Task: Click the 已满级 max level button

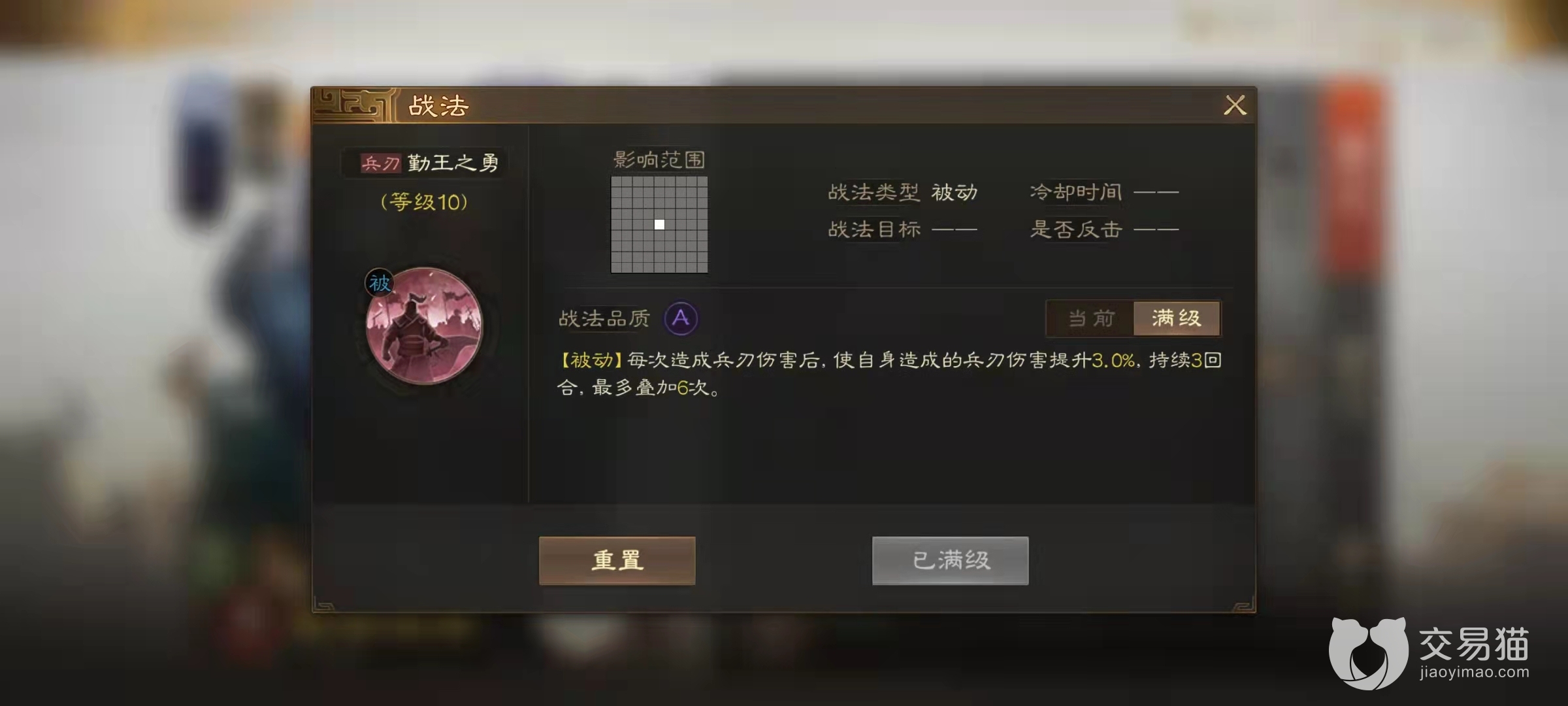Action: tap(950, 560)
